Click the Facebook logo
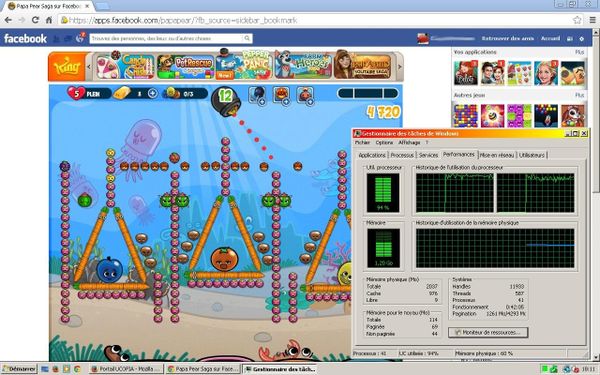Image resolution: width=600 pixels, height=375 pixels. click(25, 39)
